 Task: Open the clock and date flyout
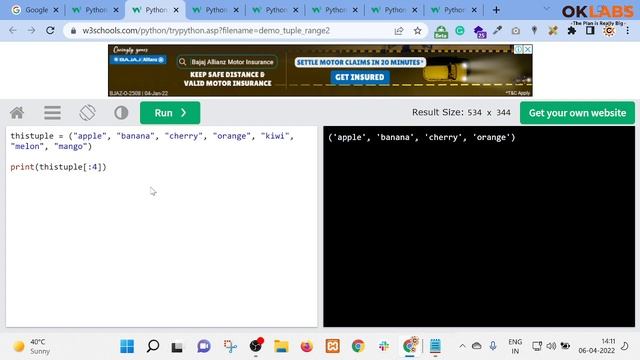tap(596, 346)
